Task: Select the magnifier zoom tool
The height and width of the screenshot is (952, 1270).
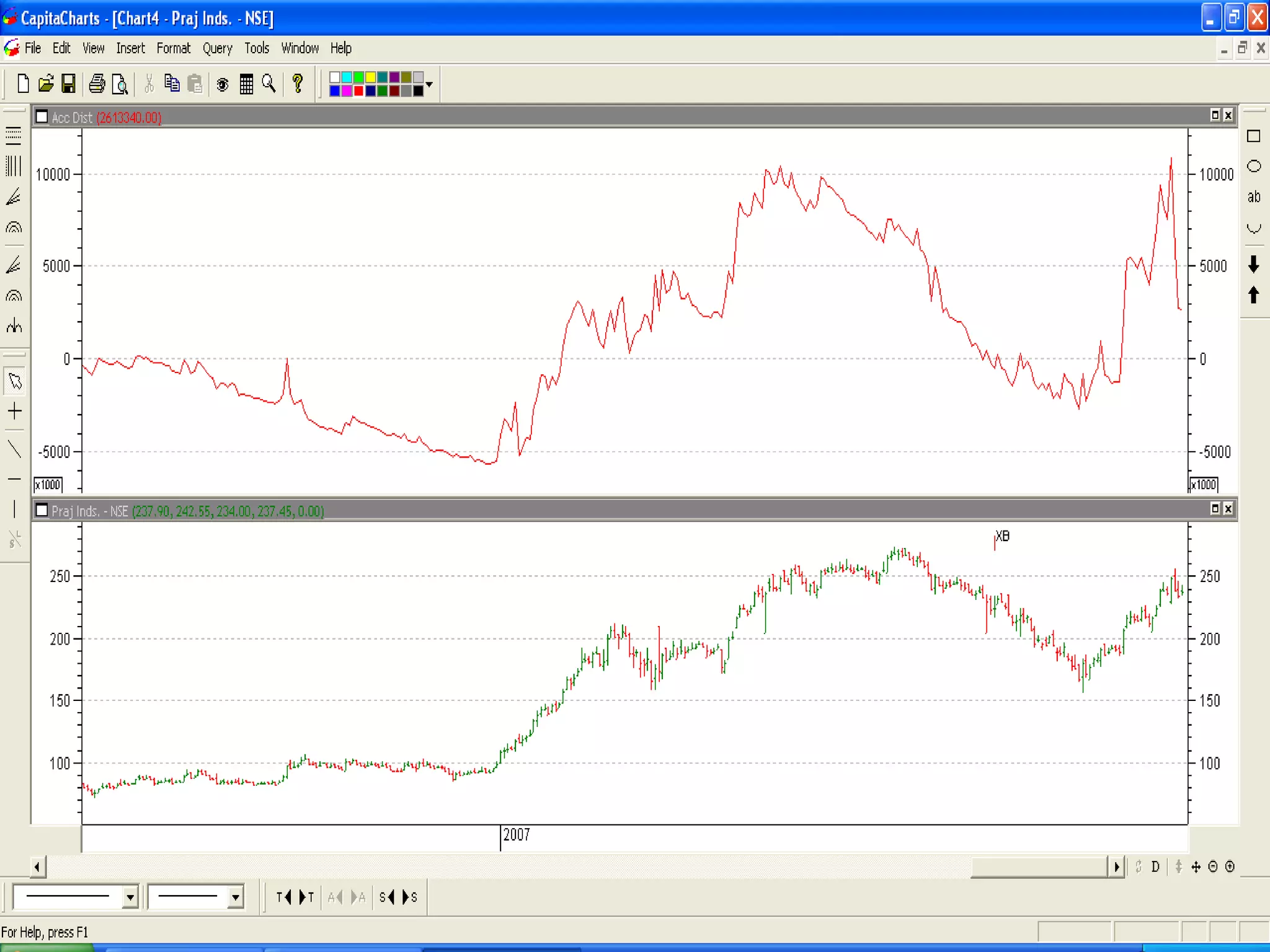Action: 269,84
